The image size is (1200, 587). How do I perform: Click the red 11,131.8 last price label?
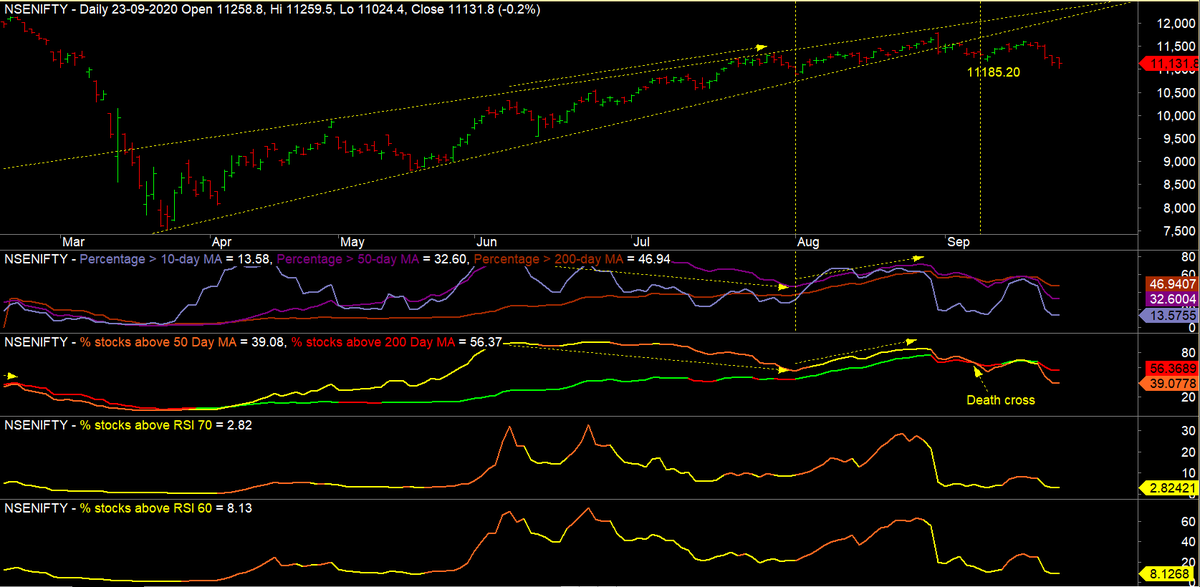pyautogui.click(x=1169, y=64)
